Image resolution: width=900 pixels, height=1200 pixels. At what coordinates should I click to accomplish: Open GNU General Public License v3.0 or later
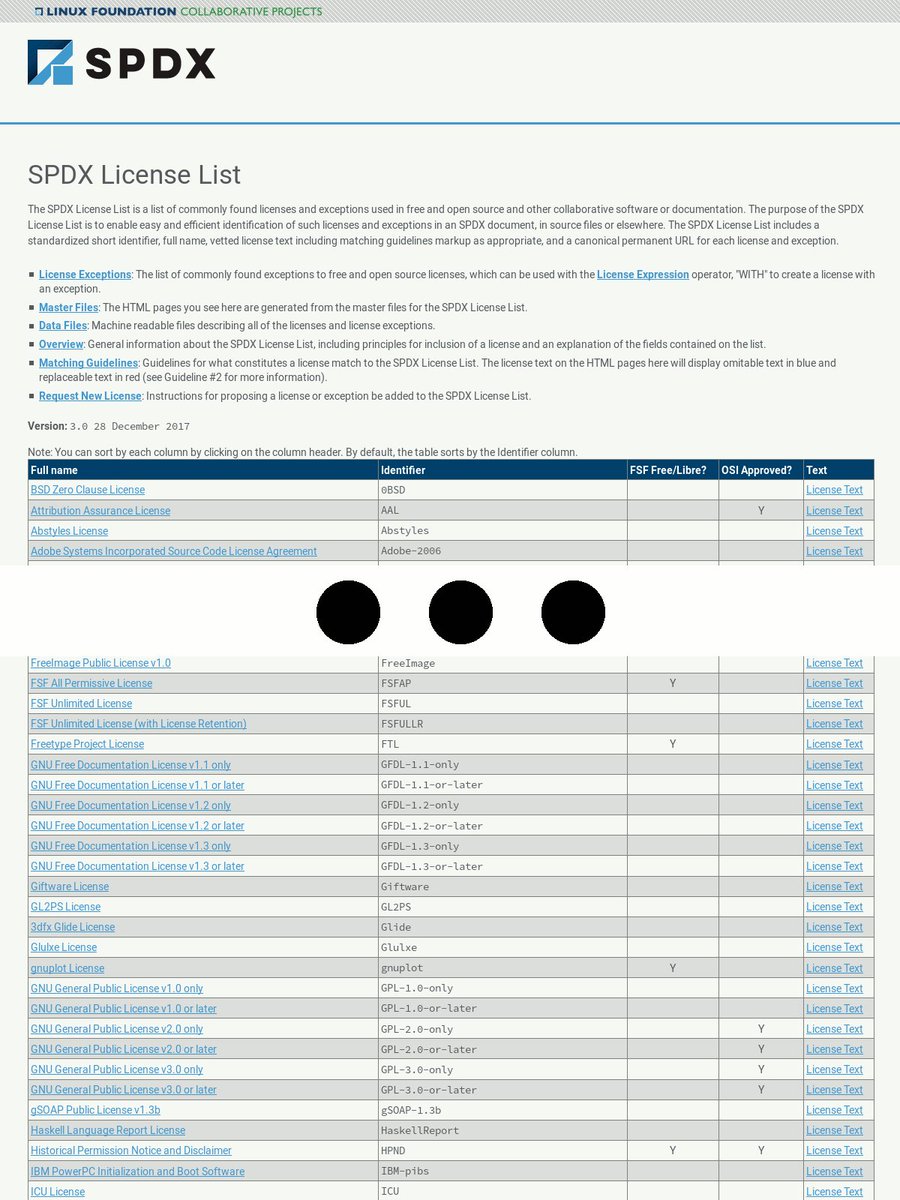[124, 1090]
